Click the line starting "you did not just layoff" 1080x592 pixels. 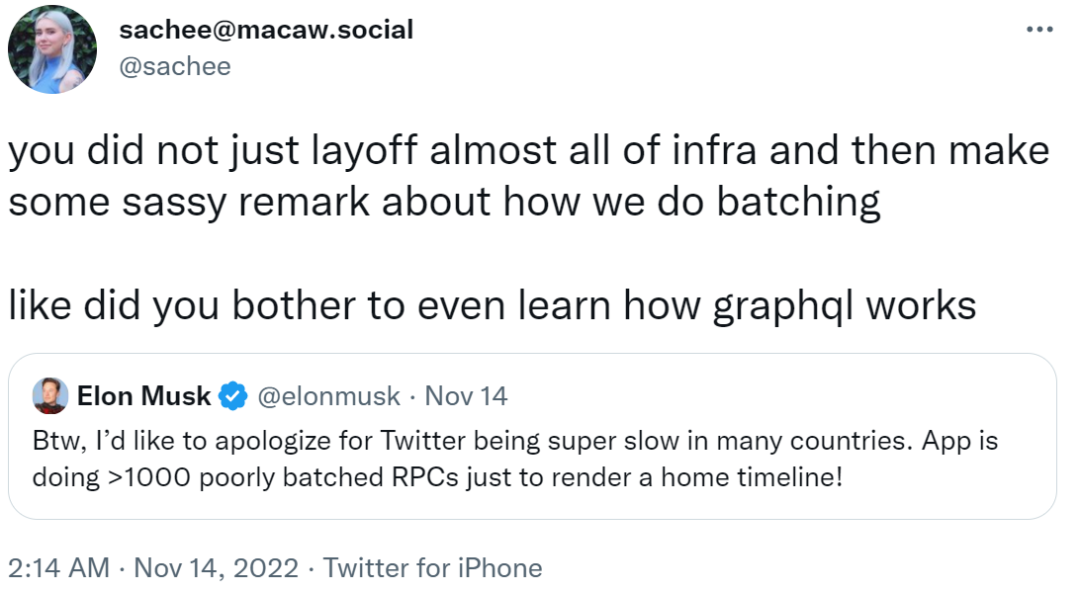pos(529,151)
